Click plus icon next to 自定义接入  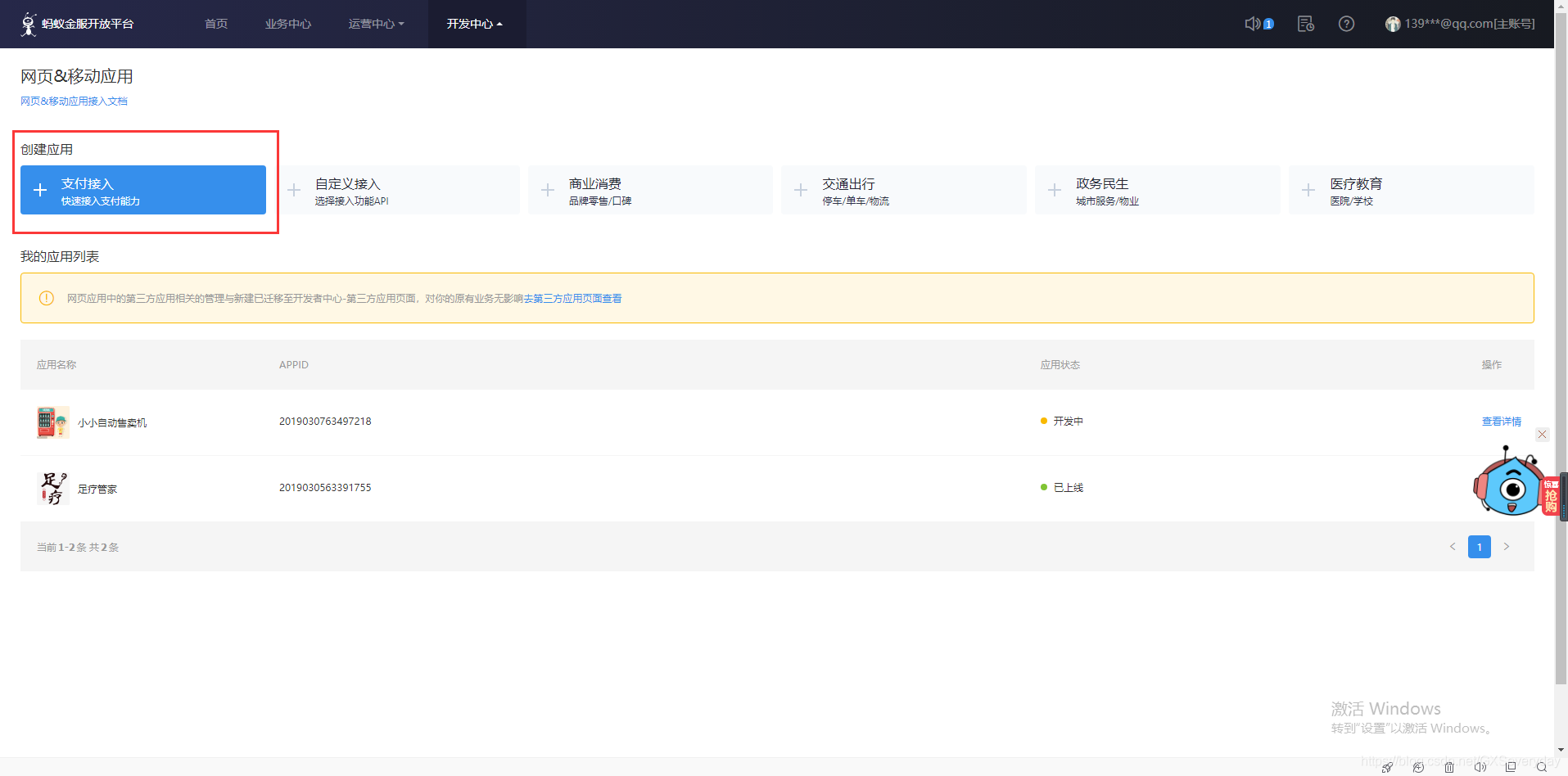click(294, 190)
